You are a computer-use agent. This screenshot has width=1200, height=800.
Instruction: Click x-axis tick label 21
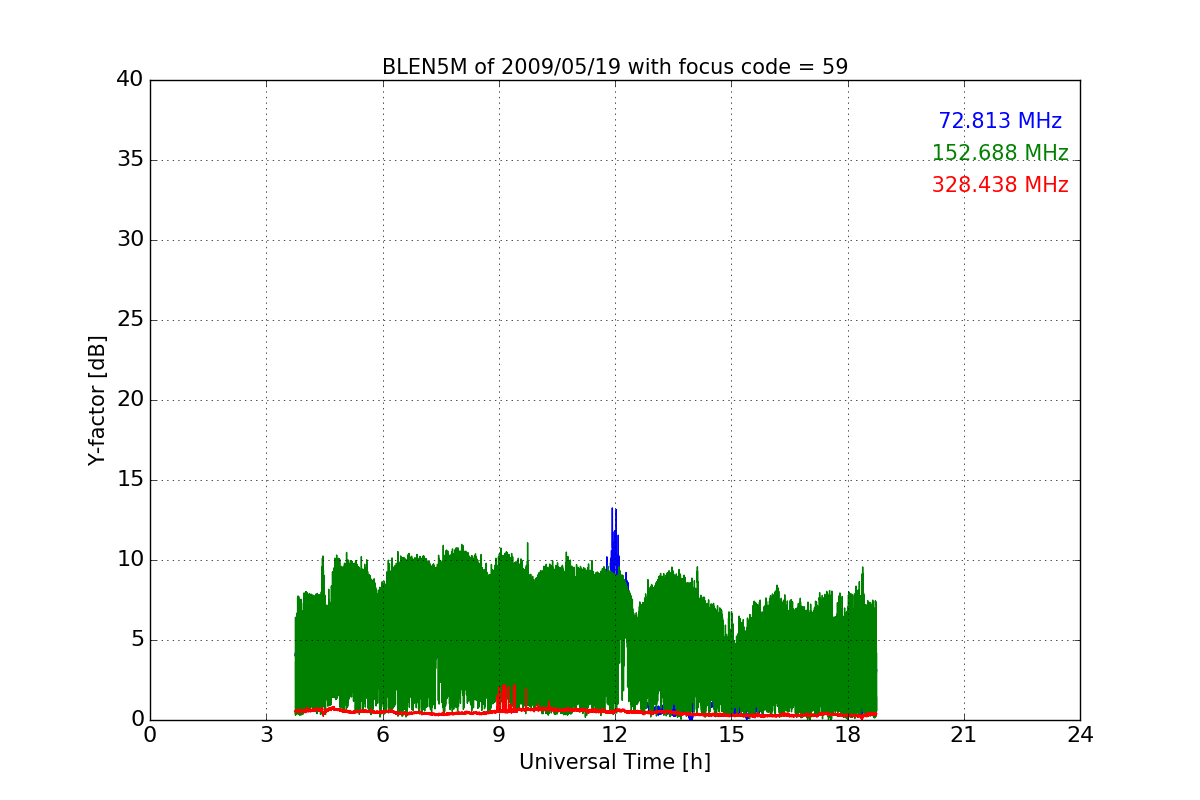tap(964, 735)
